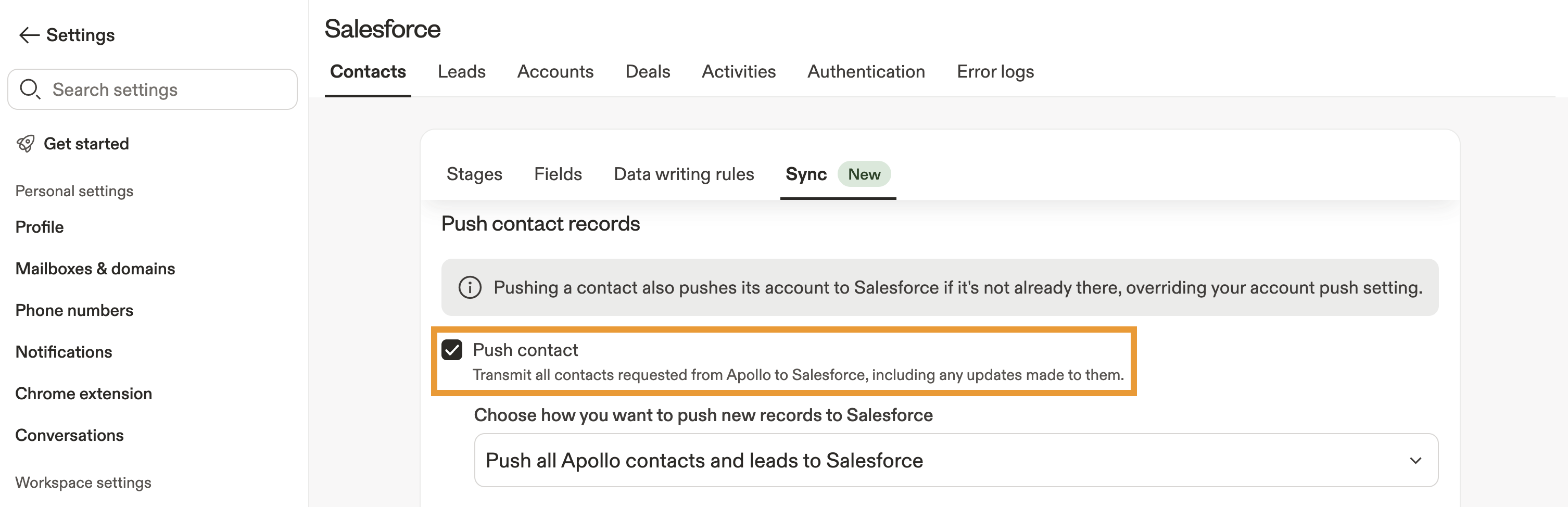Click the search magnifier icon

(x=29, y=90)
